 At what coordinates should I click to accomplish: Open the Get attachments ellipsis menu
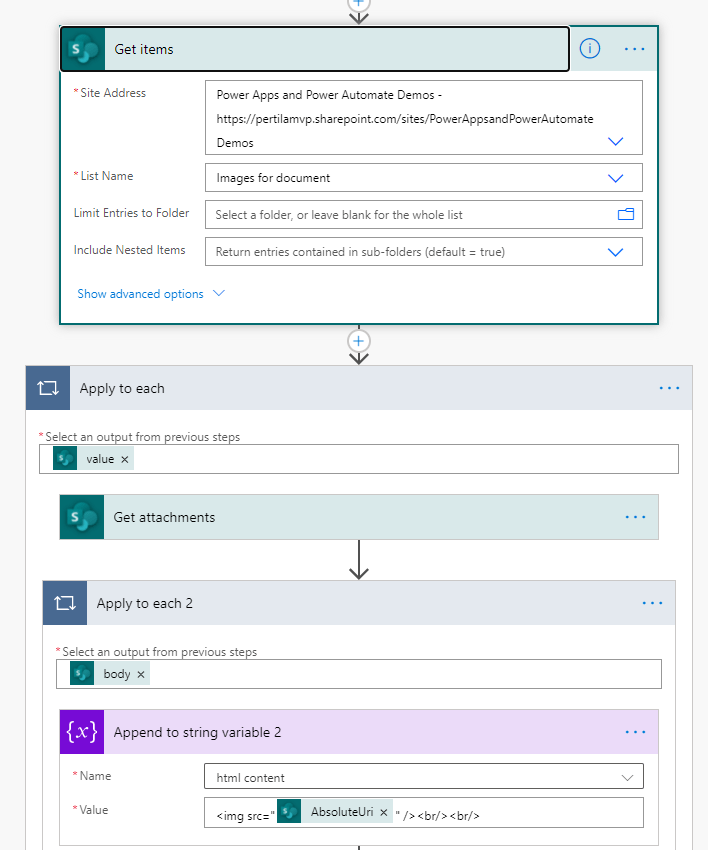coord(635,517)
